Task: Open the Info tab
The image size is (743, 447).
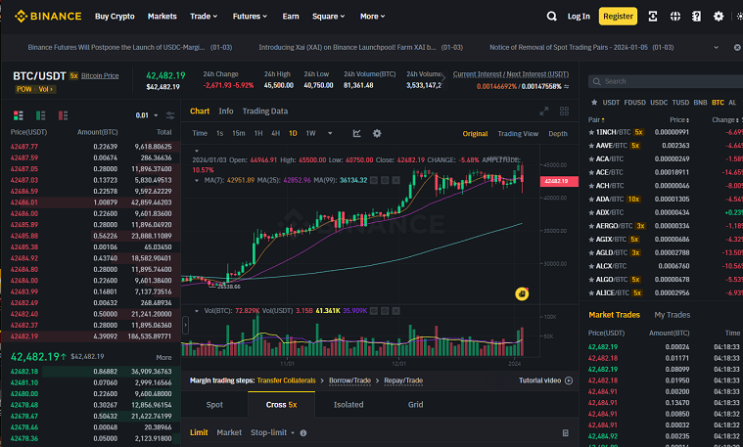Action: (226, 111)
